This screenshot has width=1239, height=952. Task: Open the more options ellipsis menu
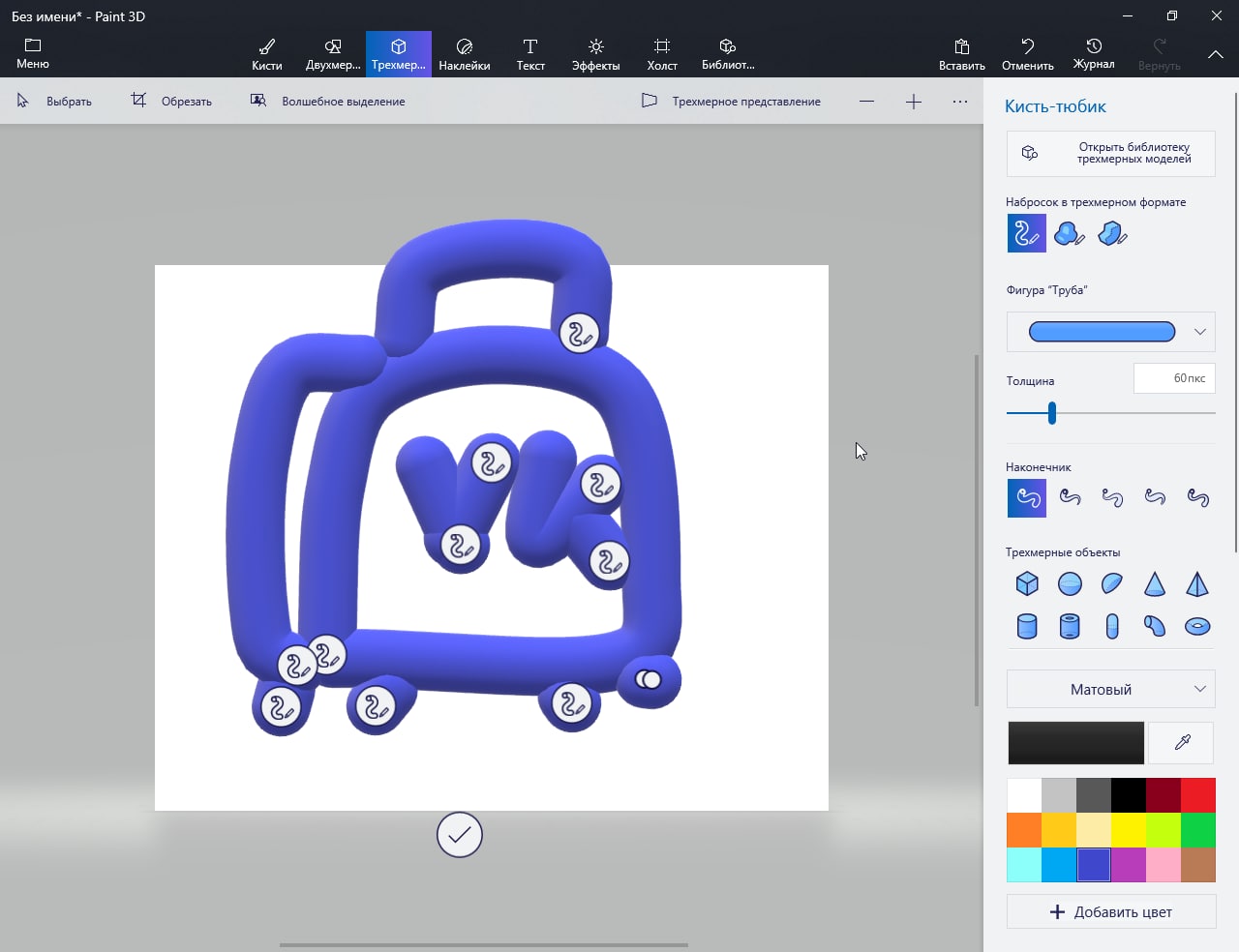(959, 101)
